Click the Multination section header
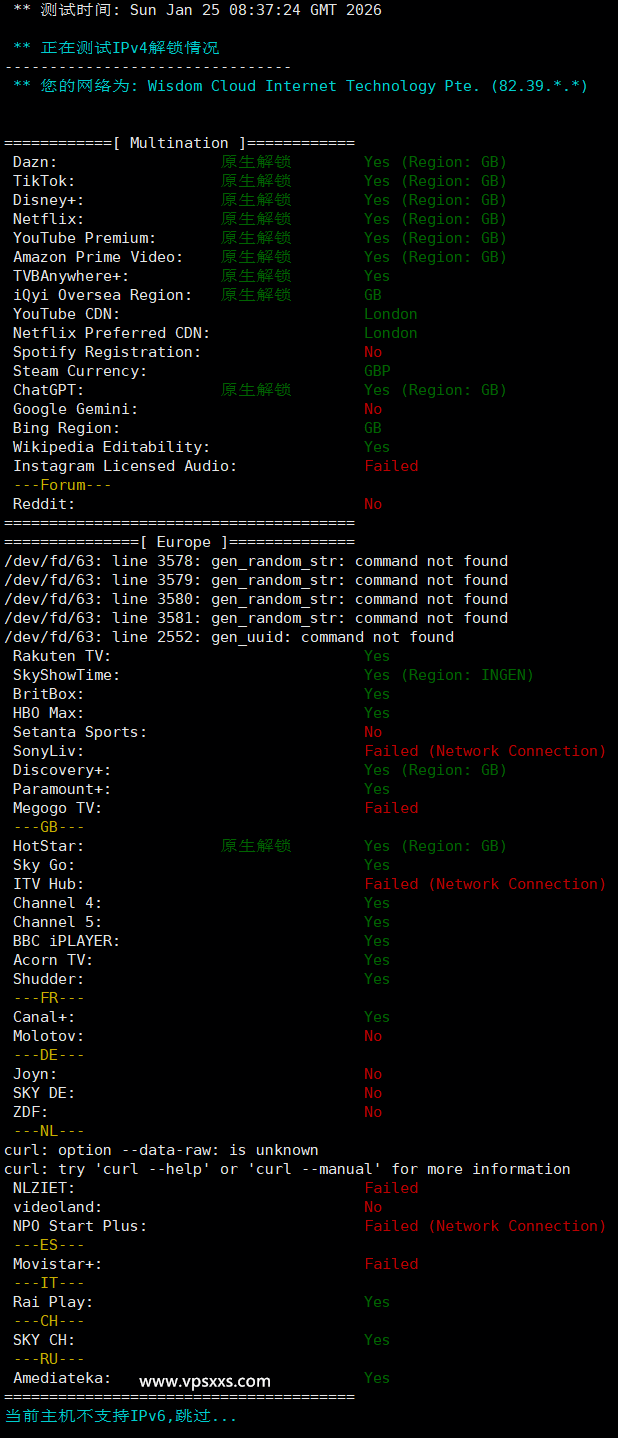The width and height of the screenshot is (618, 1438). [x=179, y=143]
